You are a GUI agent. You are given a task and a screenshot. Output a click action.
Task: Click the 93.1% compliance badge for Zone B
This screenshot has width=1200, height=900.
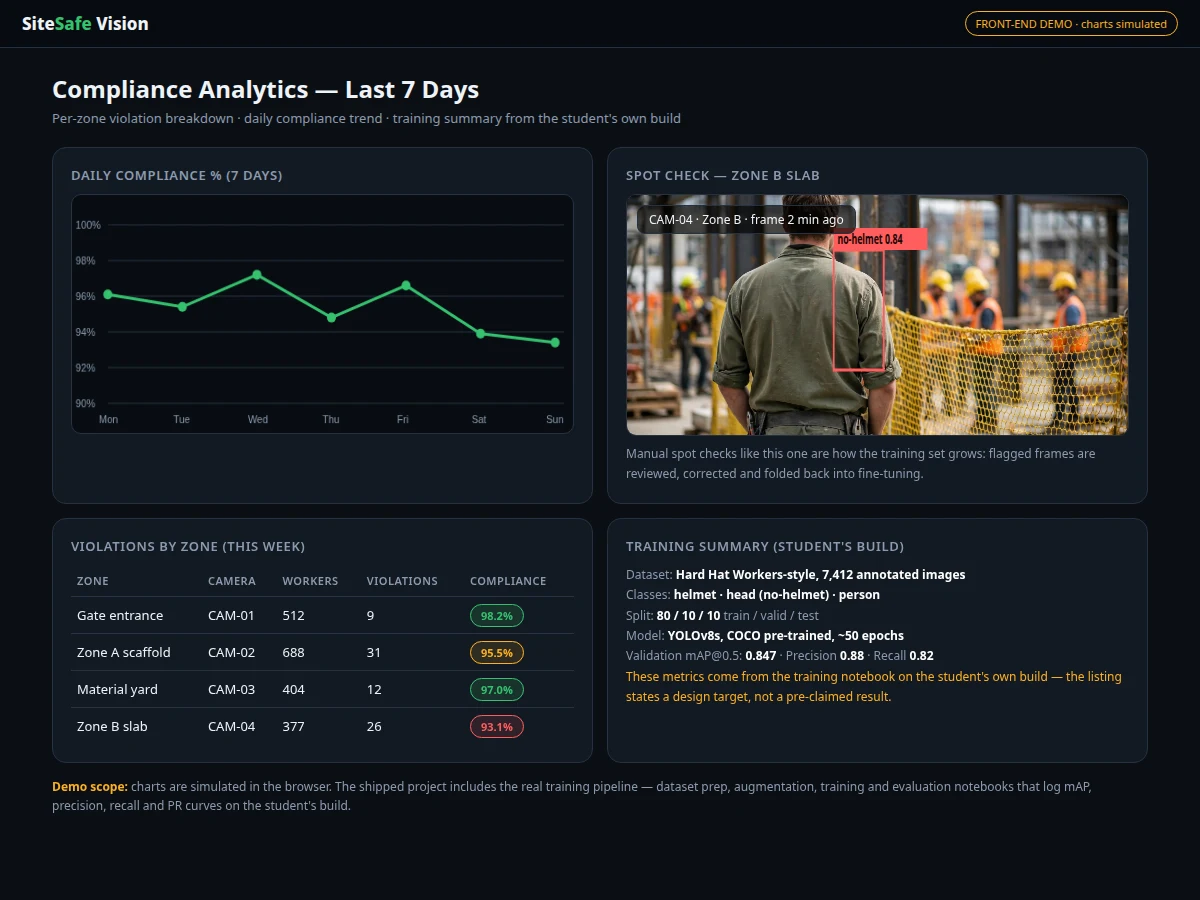(497, 727)
